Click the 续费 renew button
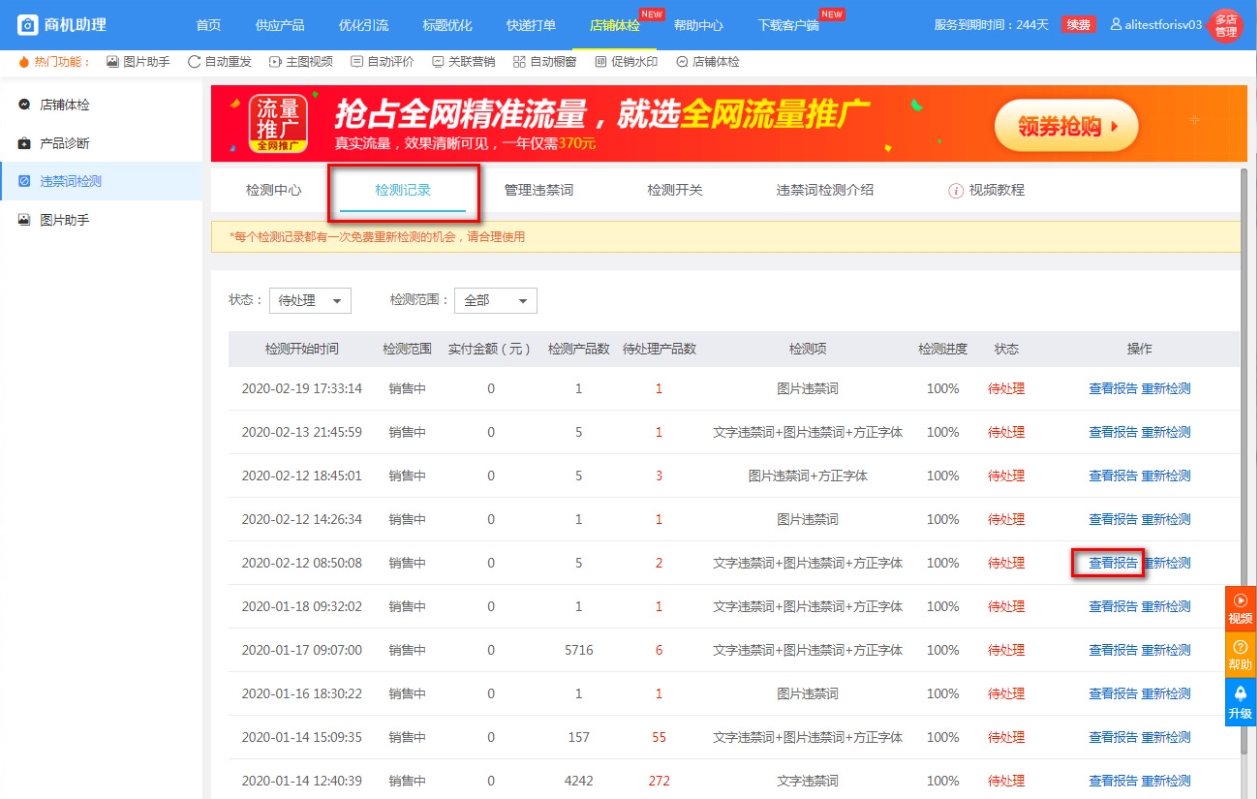The width and height of the screenshot is (1257, 799). 1078,25
